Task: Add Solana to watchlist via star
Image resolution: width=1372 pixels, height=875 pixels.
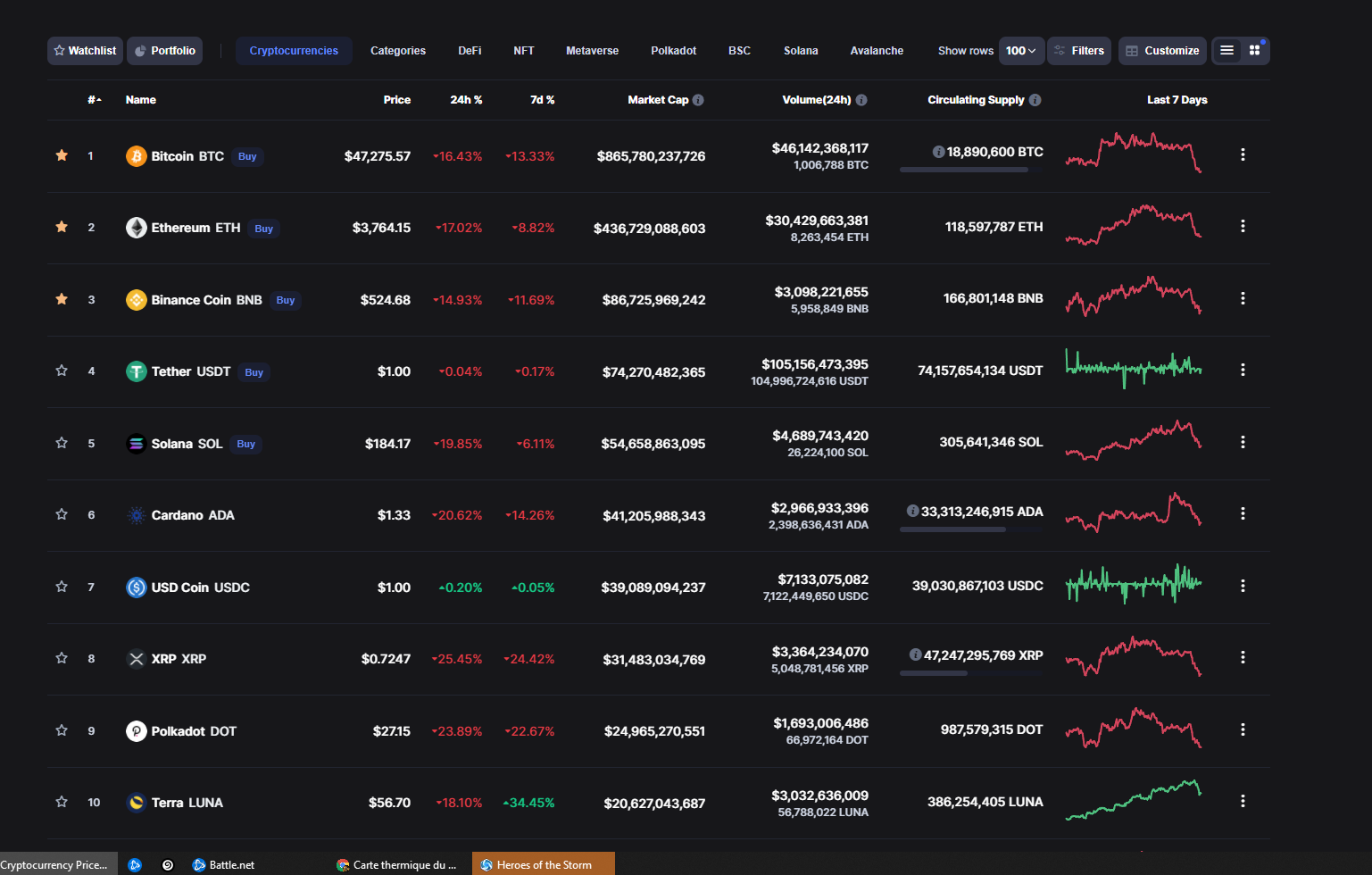Action: (x=62, y=443)
